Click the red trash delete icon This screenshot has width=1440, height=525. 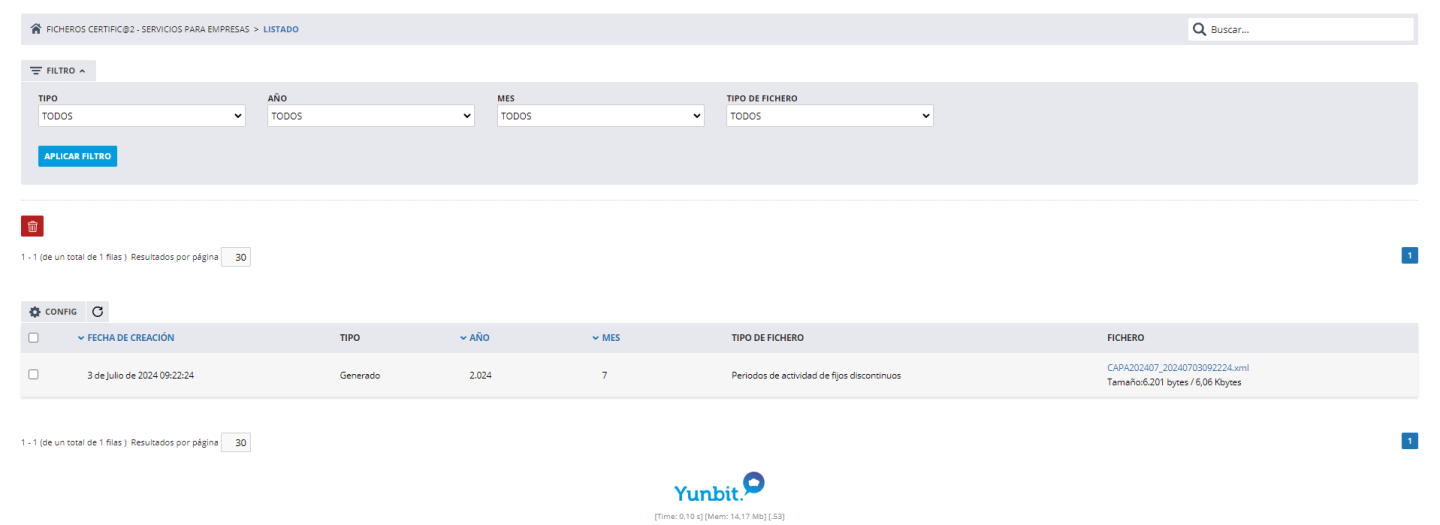point(32,226)
